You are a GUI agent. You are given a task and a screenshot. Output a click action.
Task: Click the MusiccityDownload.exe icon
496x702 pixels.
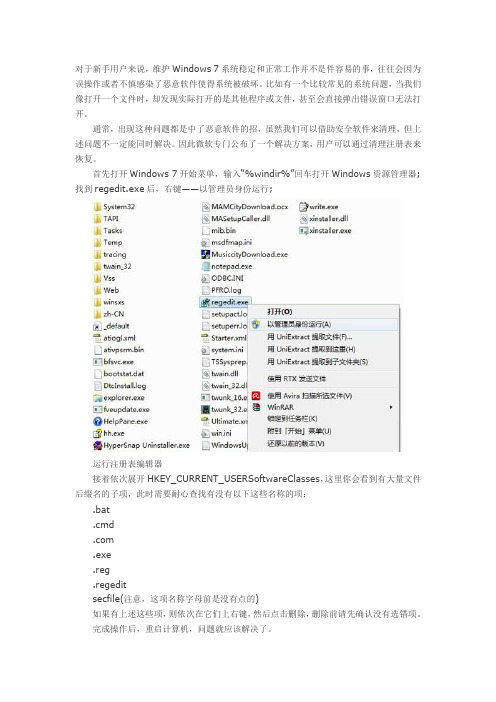(205, 254)
